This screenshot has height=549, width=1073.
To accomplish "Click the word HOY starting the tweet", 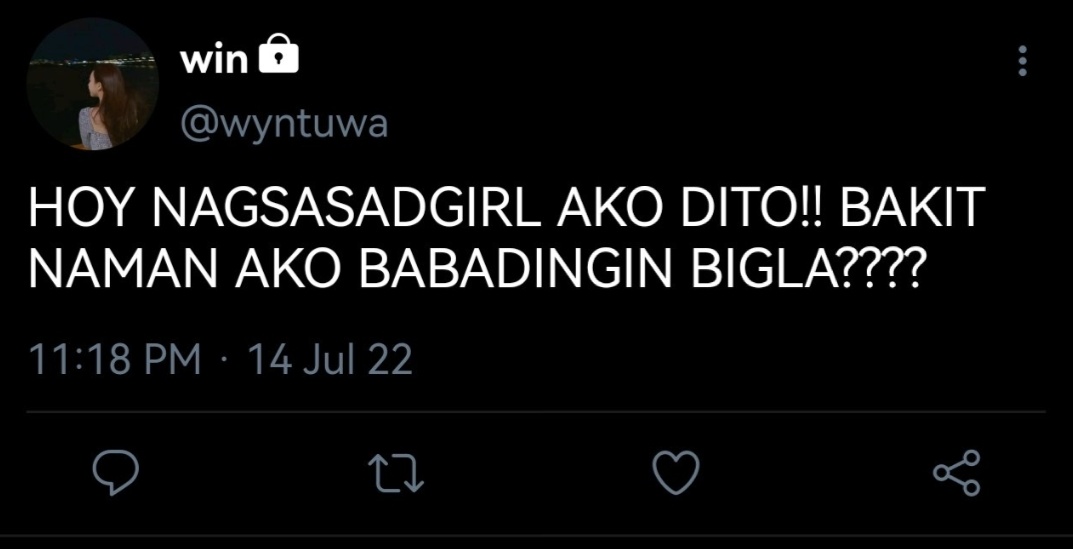I will click(x=79, y=207).
